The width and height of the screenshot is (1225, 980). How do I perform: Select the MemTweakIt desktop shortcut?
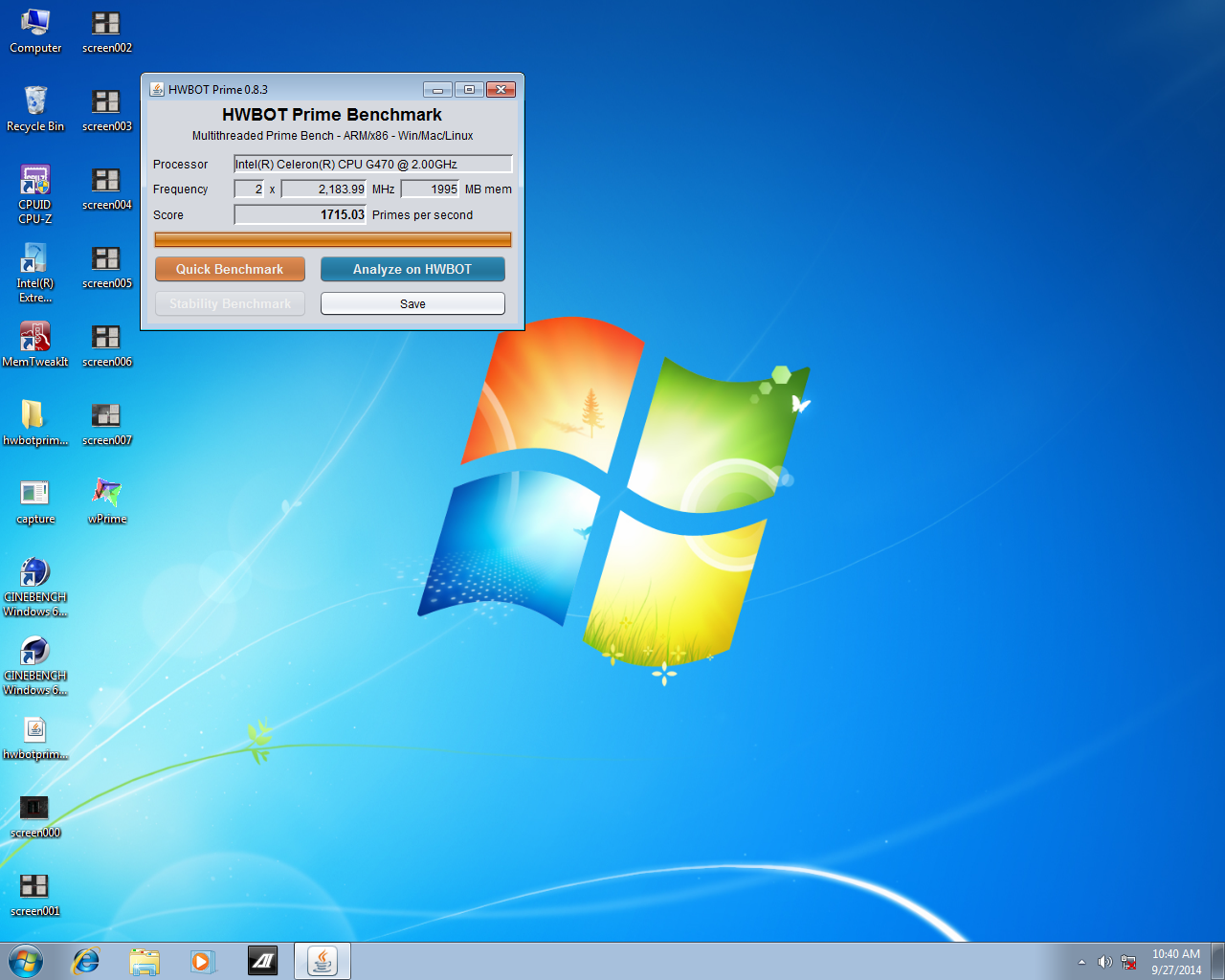coord(35,345)
